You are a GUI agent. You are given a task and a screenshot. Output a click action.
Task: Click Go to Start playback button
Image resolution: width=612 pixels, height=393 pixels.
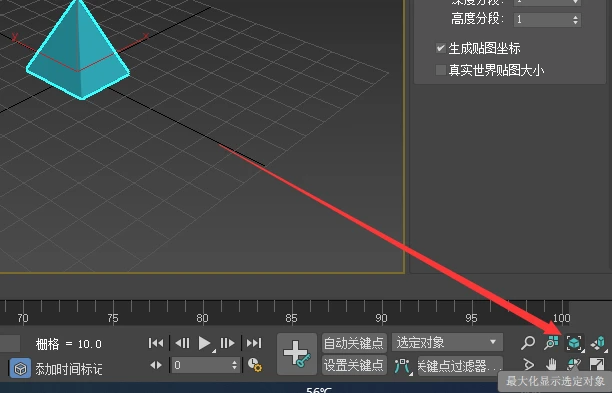[156, 343]
